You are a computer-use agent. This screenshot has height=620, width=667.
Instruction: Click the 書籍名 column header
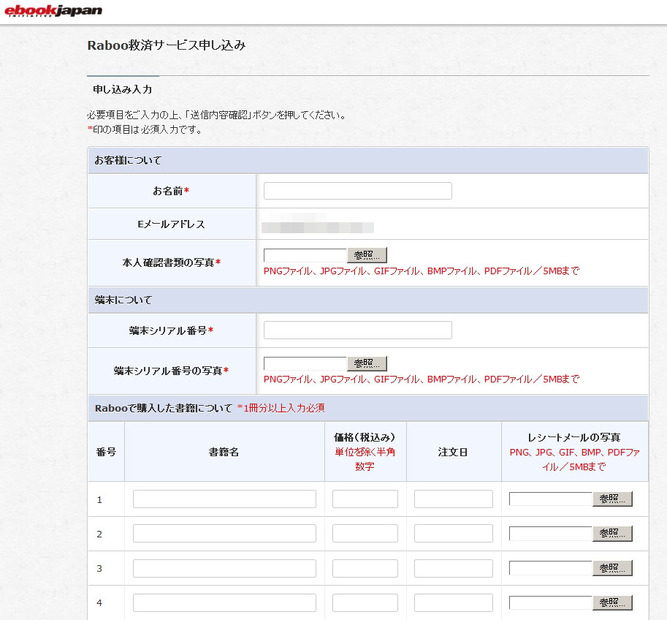(224, 452)
